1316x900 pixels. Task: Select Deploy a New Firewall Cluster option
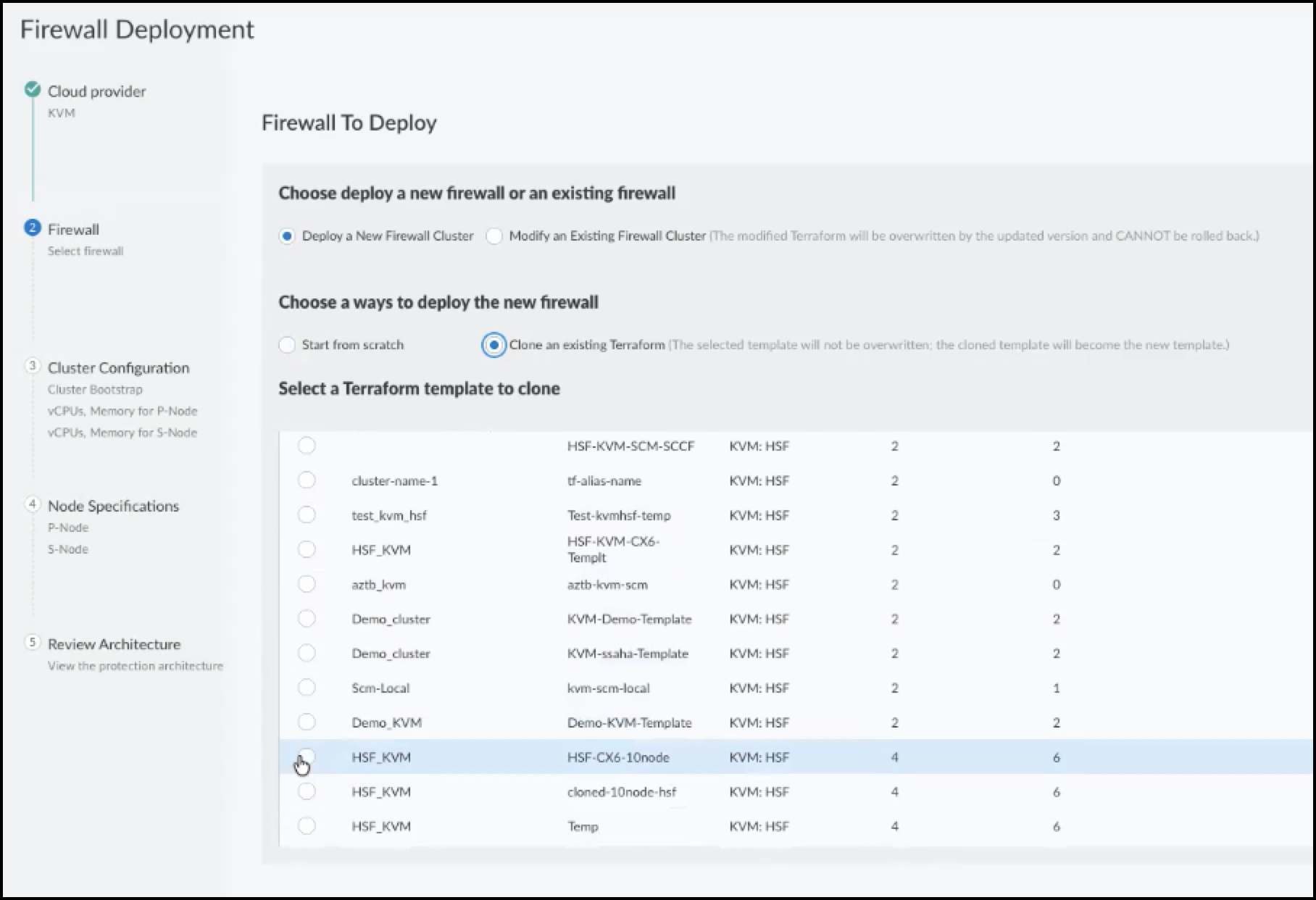click(288, 236)
